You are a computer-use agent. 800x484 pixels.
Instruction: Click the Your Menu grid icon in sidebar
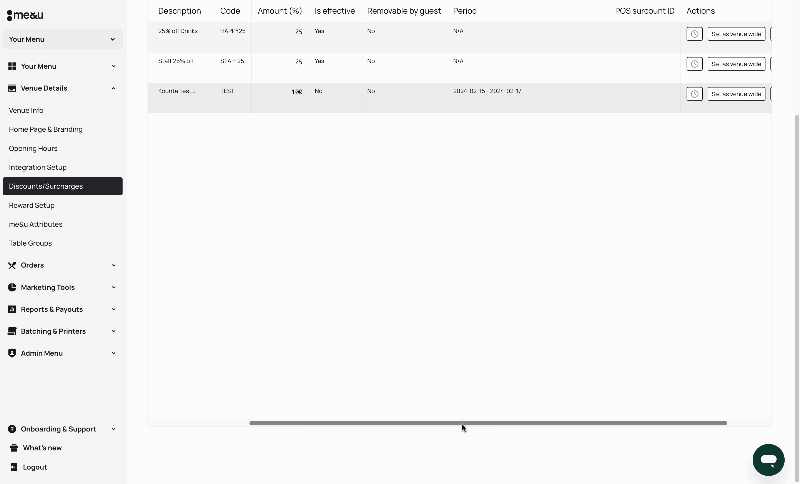[x=12, y=66]
